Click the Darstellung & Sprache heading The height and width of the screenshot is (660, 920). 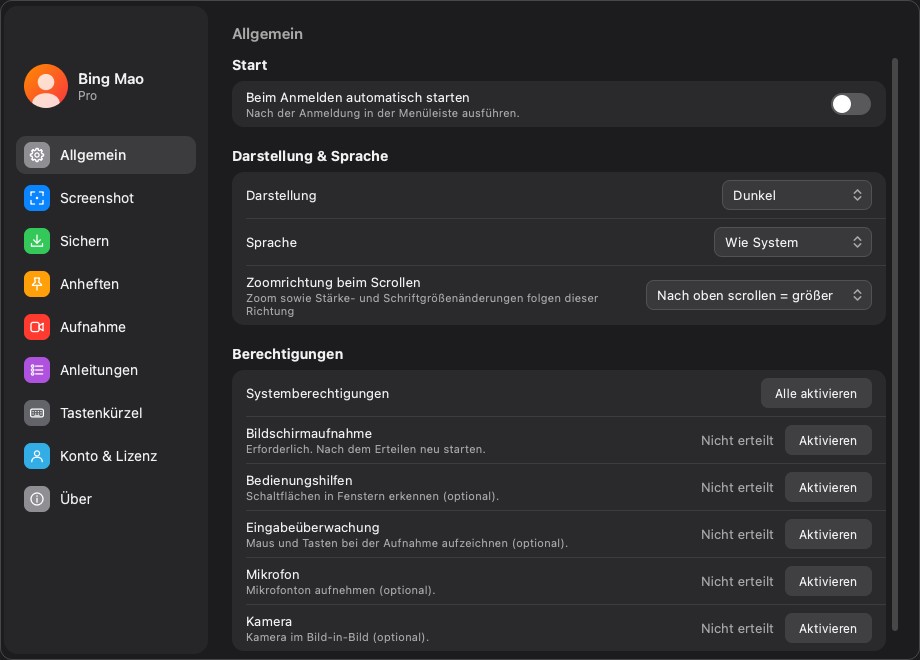tap(310, 156)
